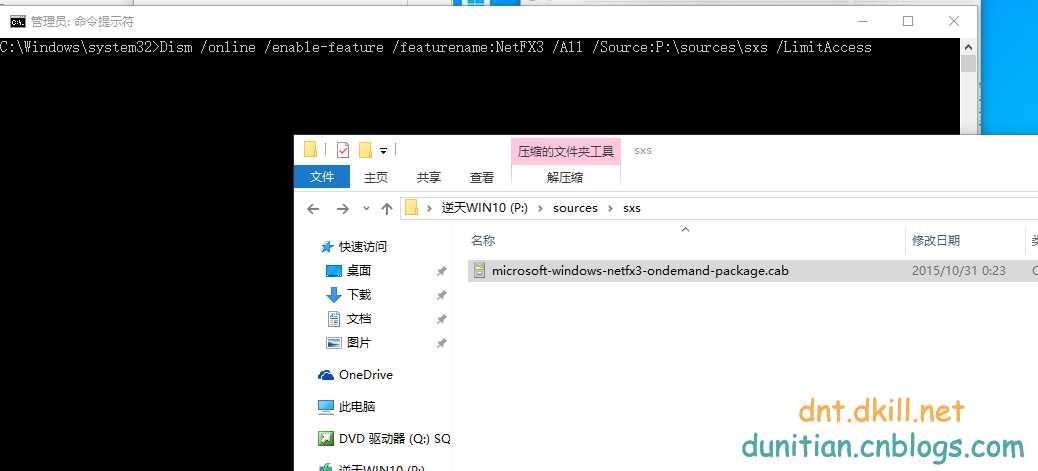Maximize the Command Prompt window
1038x471 pixels.
[x=908, y=21]
